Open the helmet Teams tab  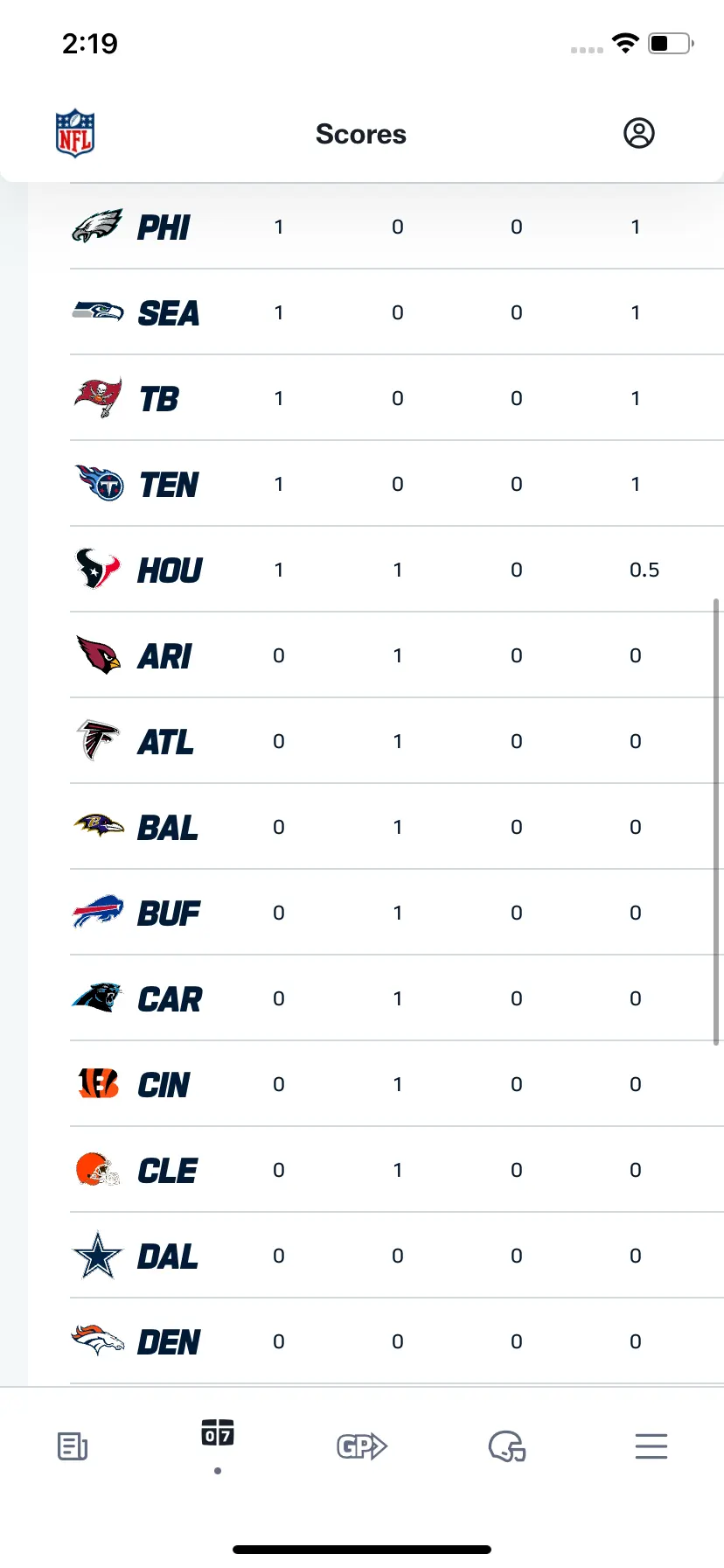point(507,1446)
